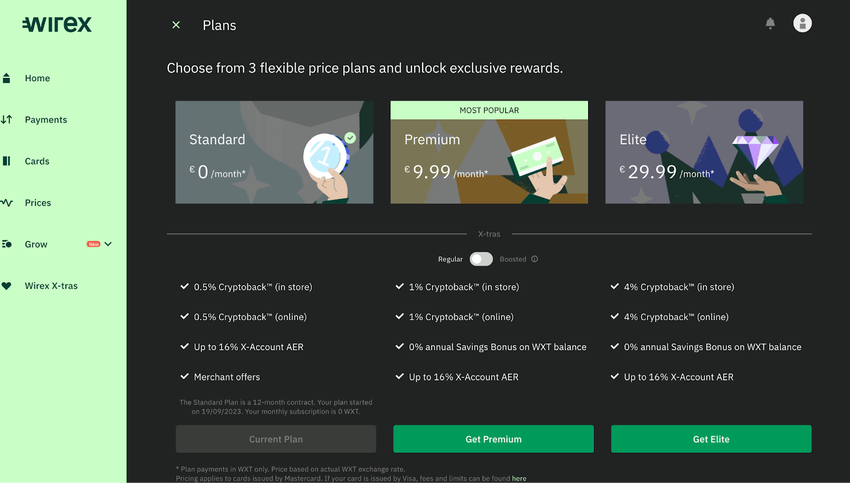Click the Boosted info icon
The image size is (850, 483).
click(535, 259)
